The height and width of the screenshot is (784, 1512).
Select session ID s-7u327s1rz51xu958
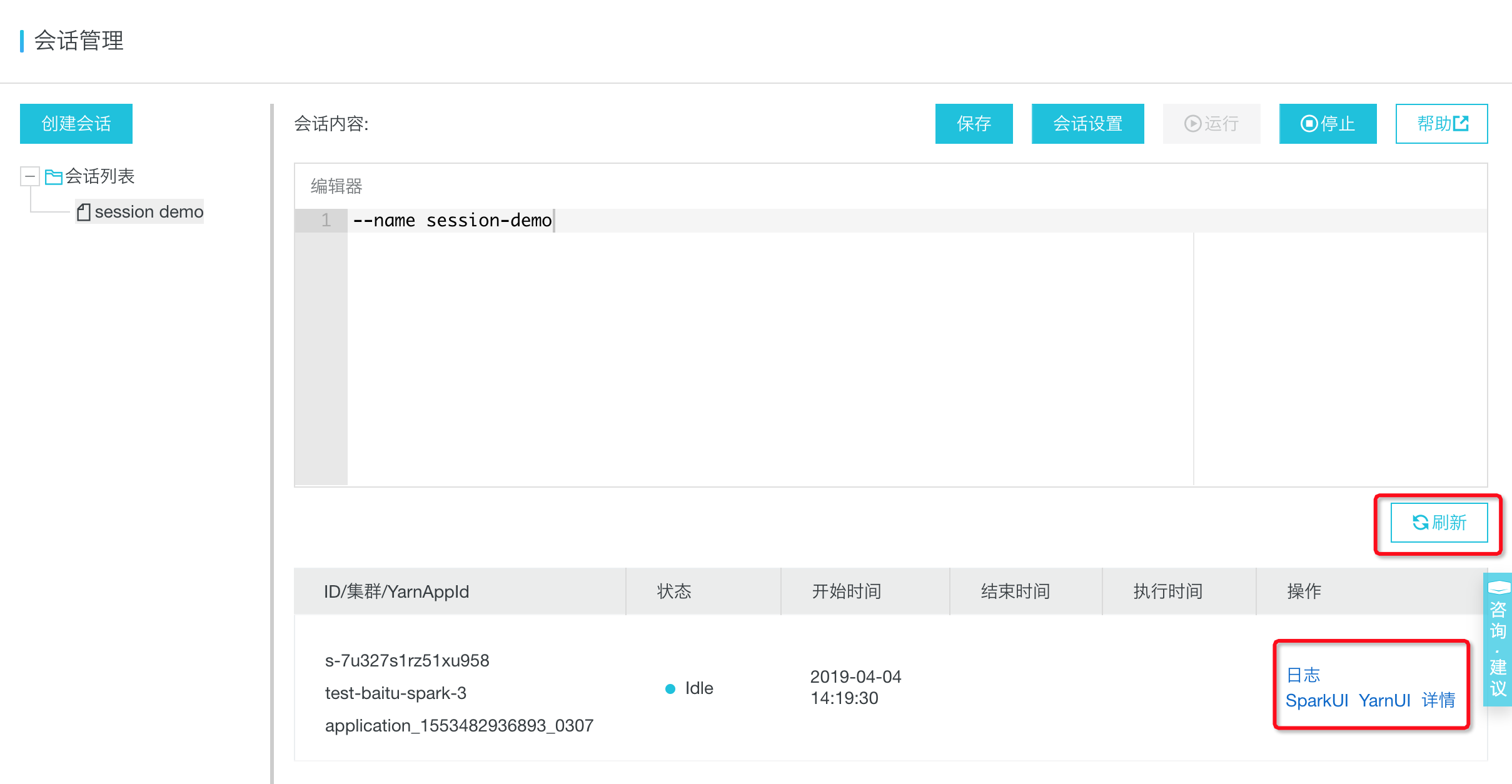[407, 661]
